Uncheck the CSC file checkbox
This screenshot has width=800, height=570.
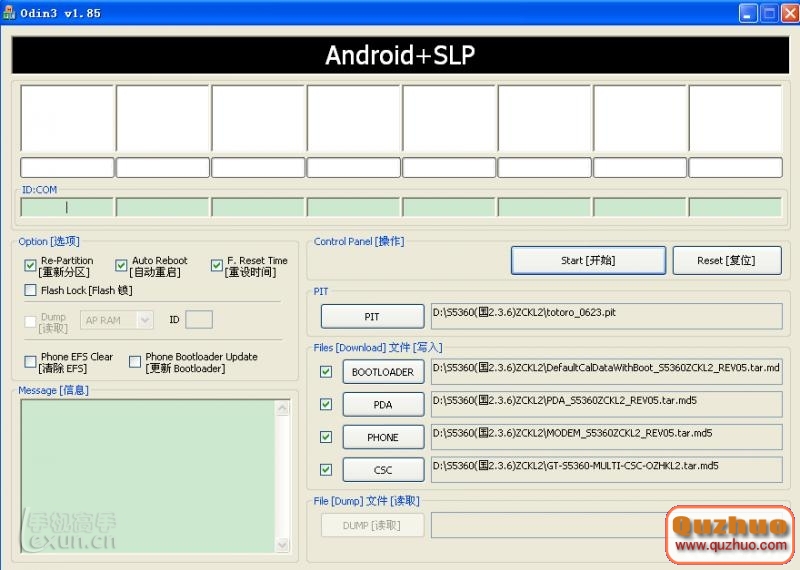point(326,469)
